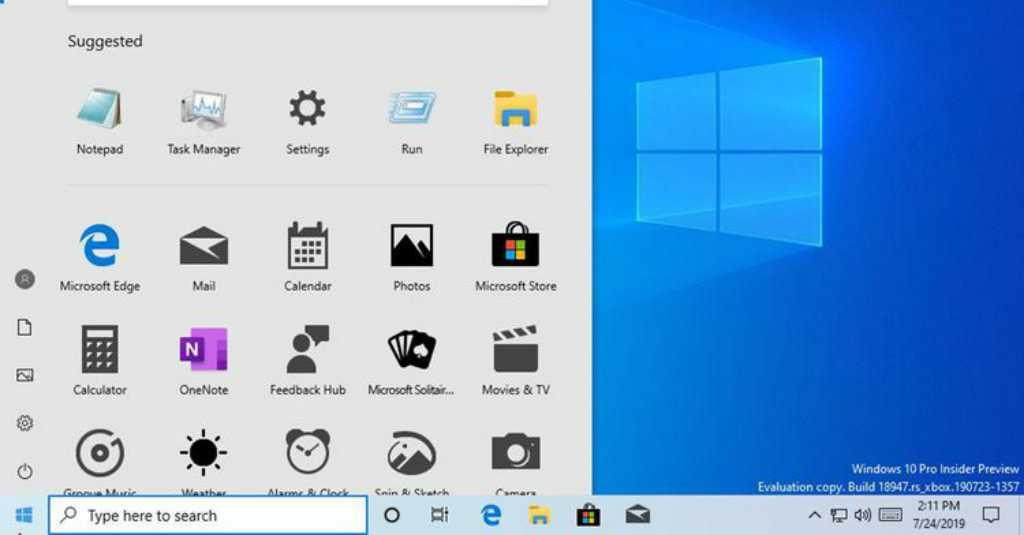This screenshot has height=535, width=1024.
Task: Click the user account avatar in Start sidebar
Action: pos(25,280)
